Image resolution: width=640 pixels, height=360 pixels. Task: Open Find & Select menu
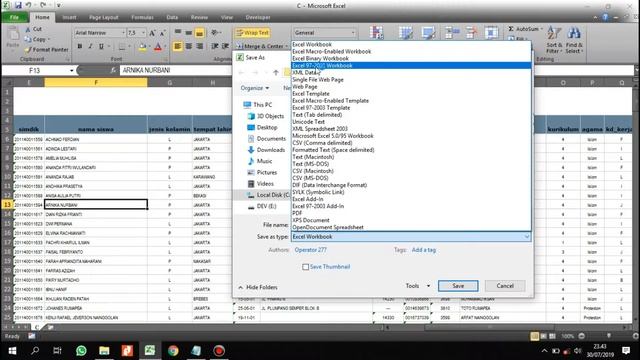pyautogui.click(x=574, y=40)
